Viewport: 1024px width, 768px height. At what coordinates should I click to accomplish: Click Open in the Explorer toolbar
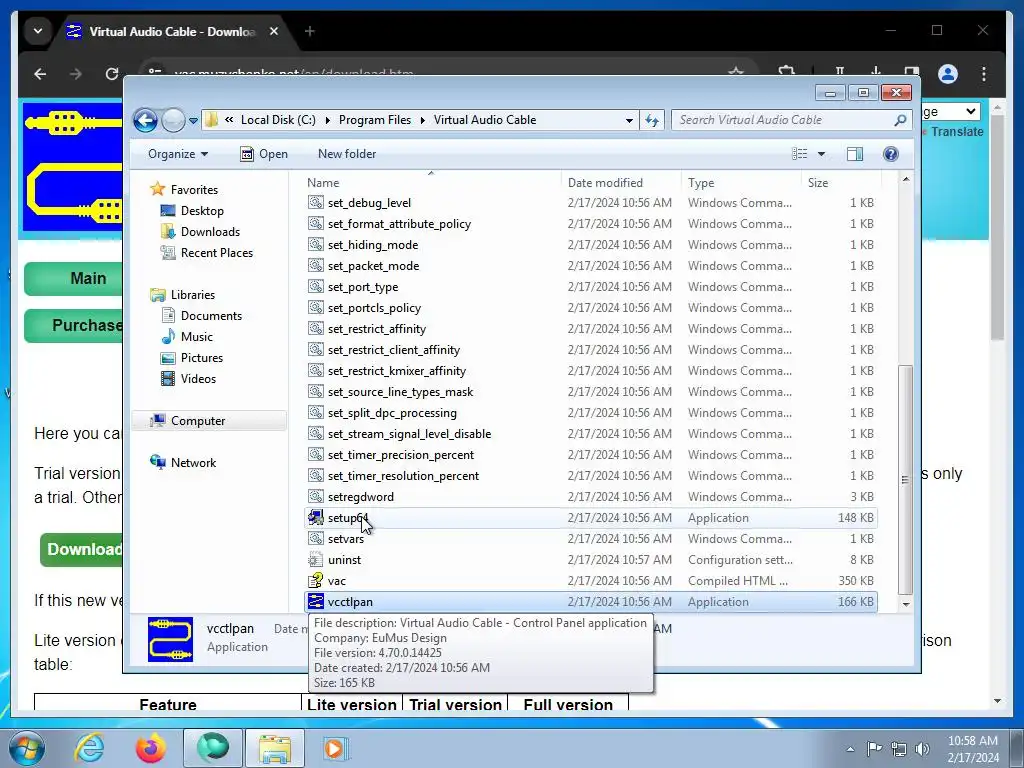click(264, 154)
